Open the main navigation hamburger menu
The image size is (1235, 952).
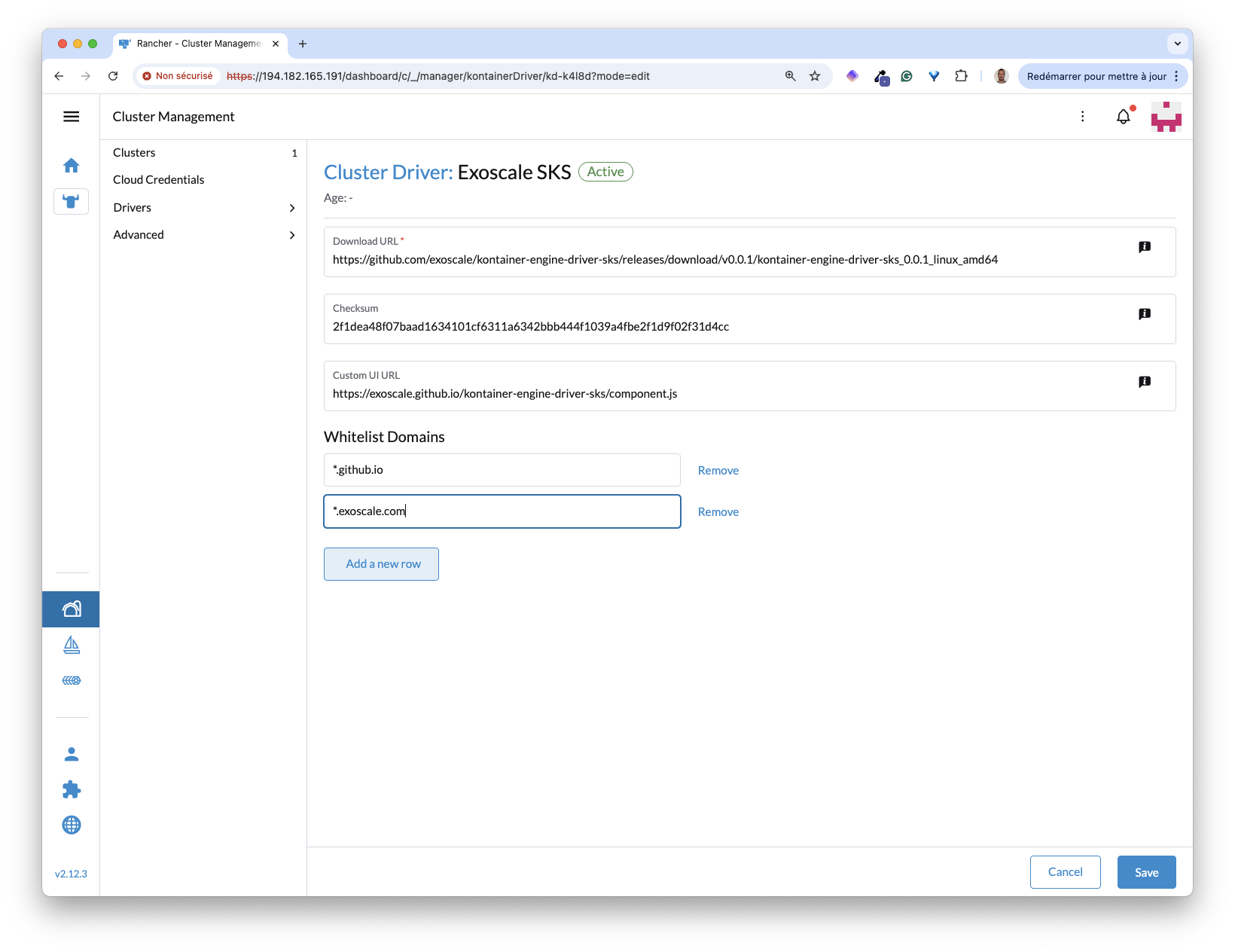point(72,116)
